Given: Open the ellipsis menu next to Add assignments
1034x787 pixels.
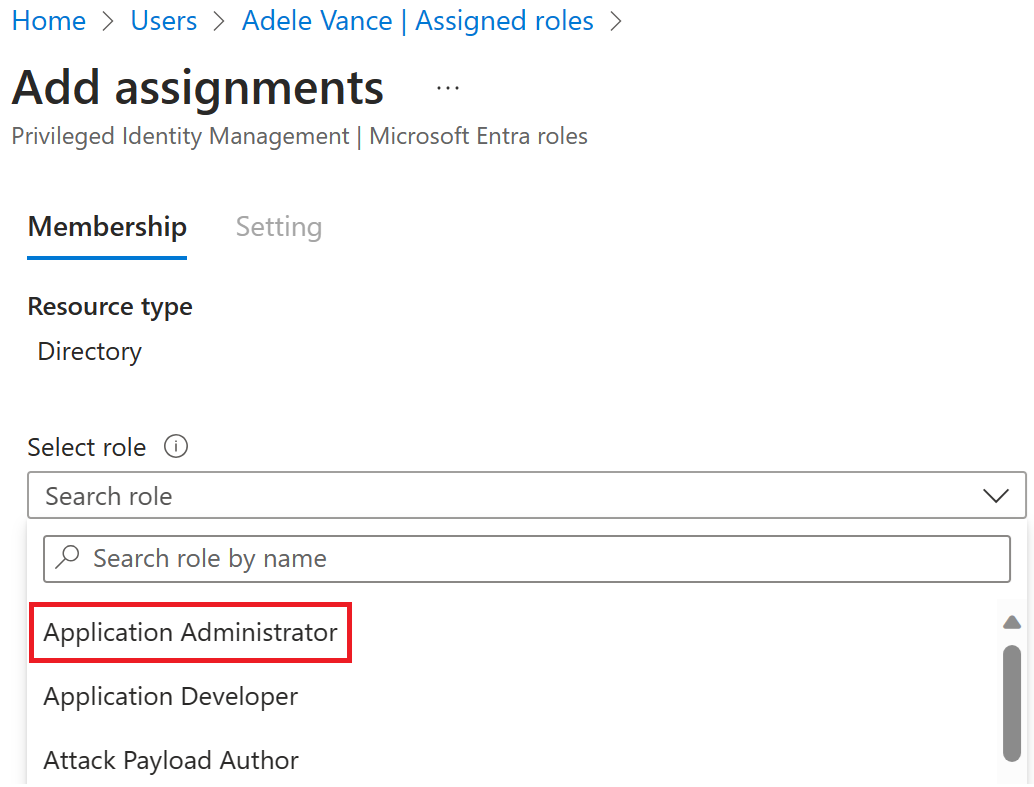Looking at the screenshot, I should [447, 88].
